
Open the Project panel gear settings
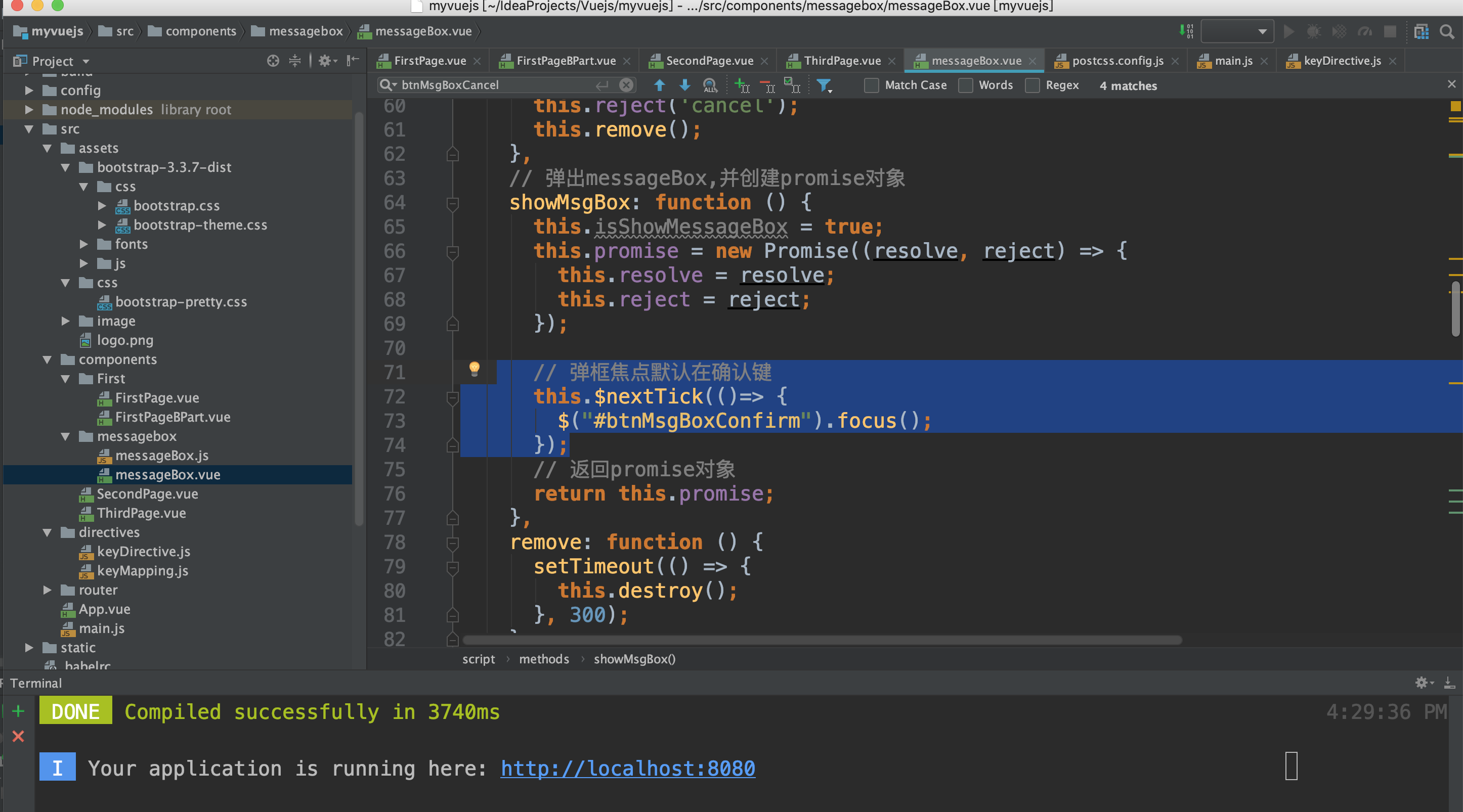(325, 61)
